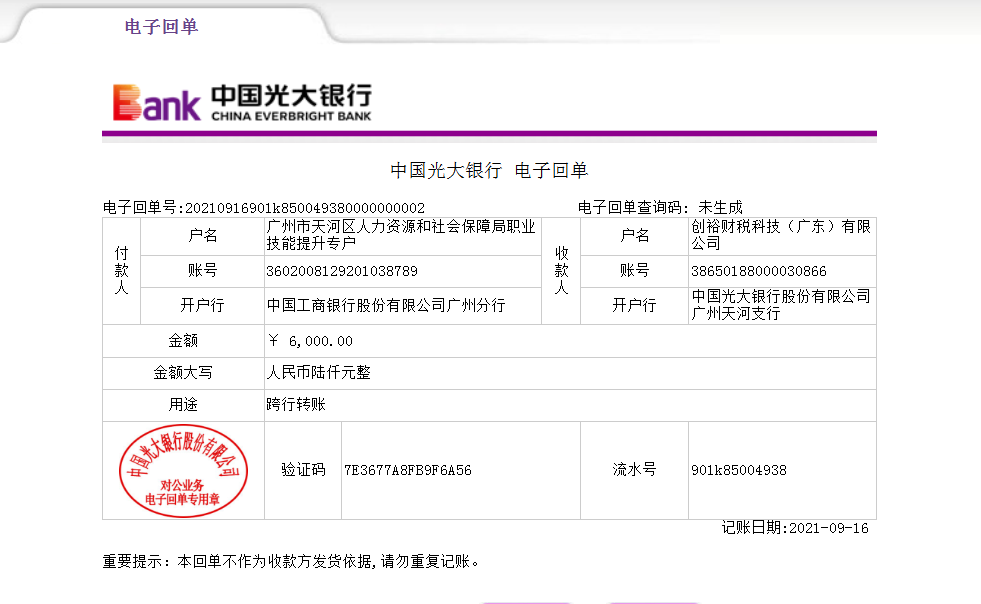This screenshot has width=981, height=604.
Task: Click the China Everbright Bank logo
Action: 242,102
